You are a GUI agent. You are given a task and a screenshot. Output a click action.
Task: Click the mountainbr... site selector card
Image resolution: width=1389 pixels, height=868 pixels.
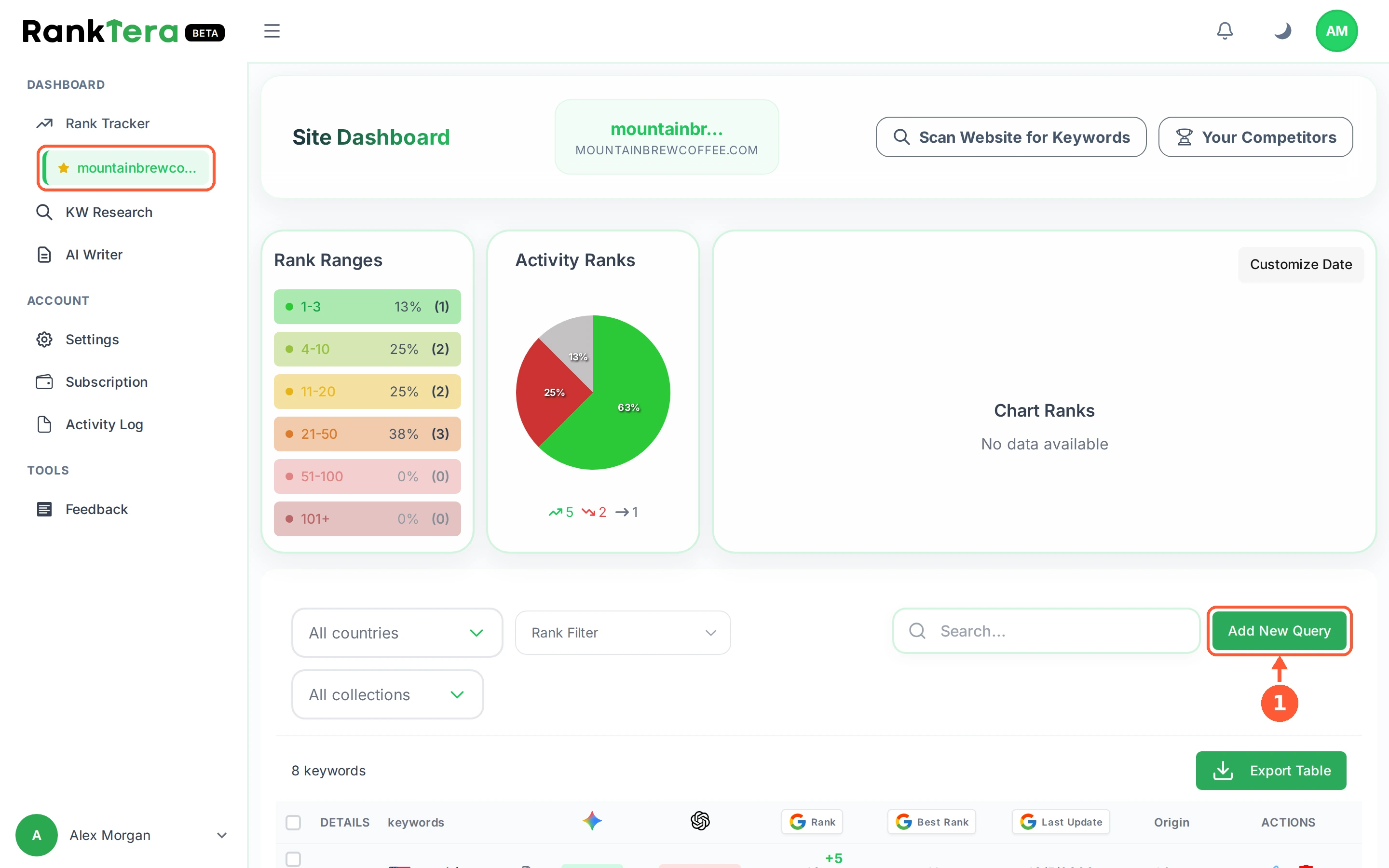(667, 137)
